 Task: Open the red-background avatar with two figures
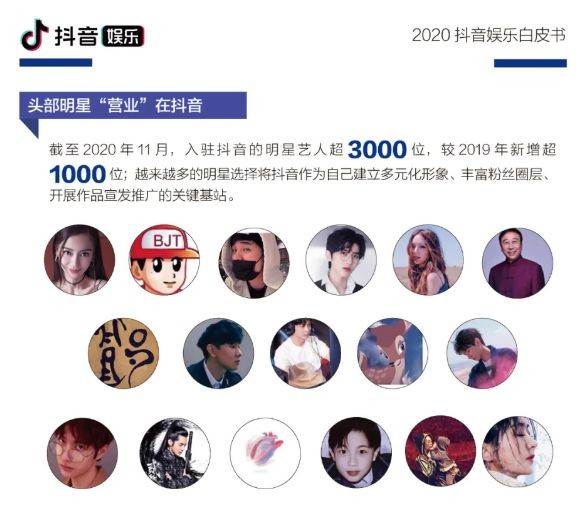[441, 451]
